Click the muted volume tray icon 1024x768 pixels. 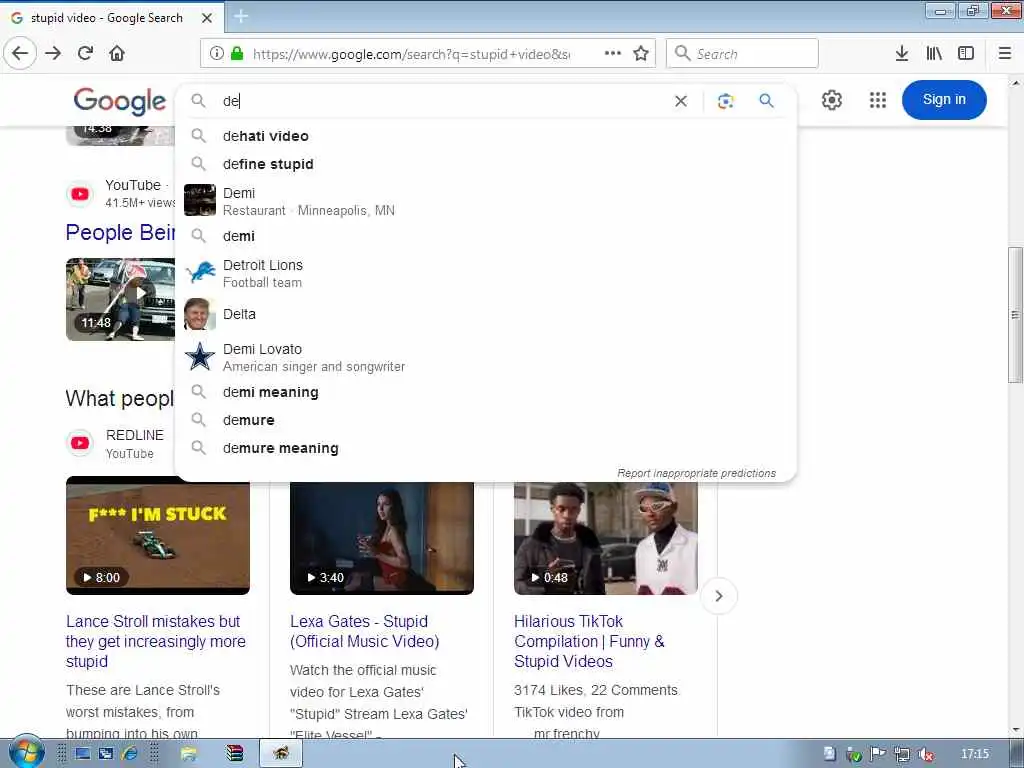tap(925, 754)
